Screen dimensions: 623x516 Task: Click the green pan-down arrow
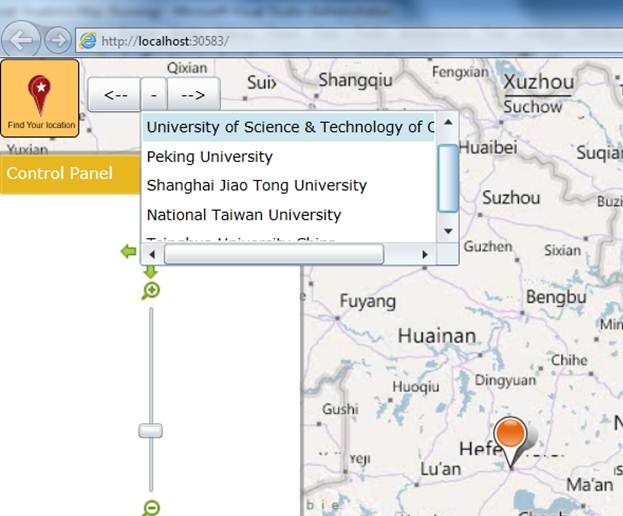click(x=150, y=271)
